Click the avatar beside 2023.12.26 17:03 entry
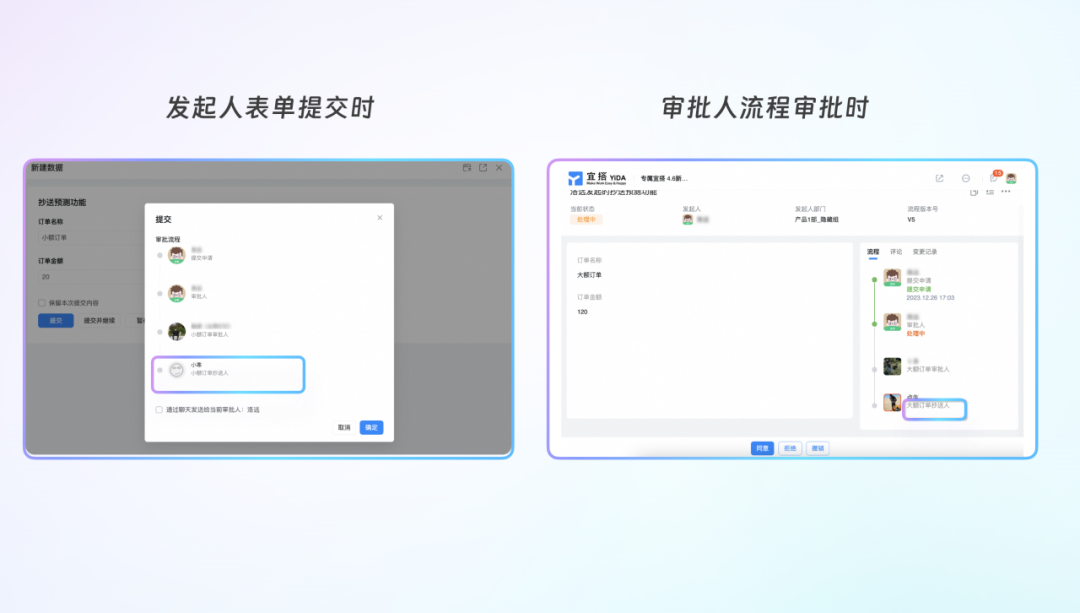Viewport: 1080px width, 613px height. pyautogui.click(x=893, y=278)
